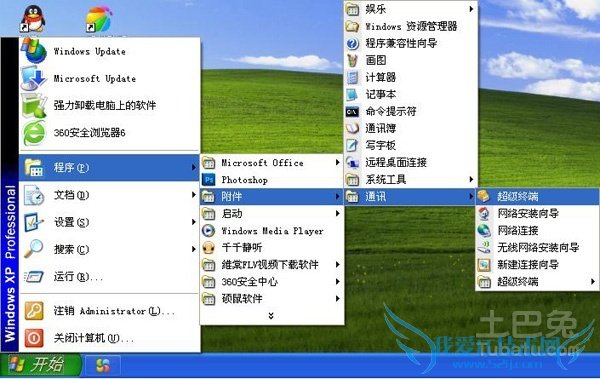Select highlighted 超级终端 menu entry
The width and height of the screenshot is (600, 379).
tap(537, 196)
